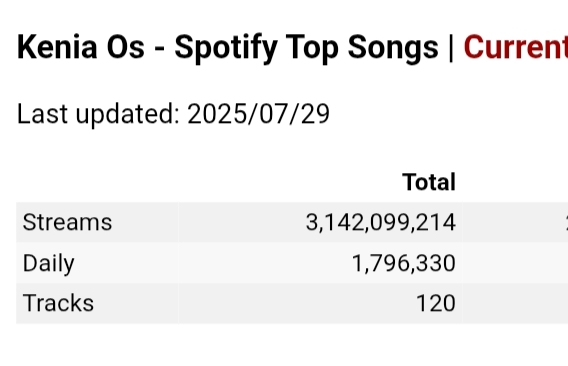The width and height of the screenshot is (568, 366).
Task: Select the words Last updated
Action: point(99,114)
